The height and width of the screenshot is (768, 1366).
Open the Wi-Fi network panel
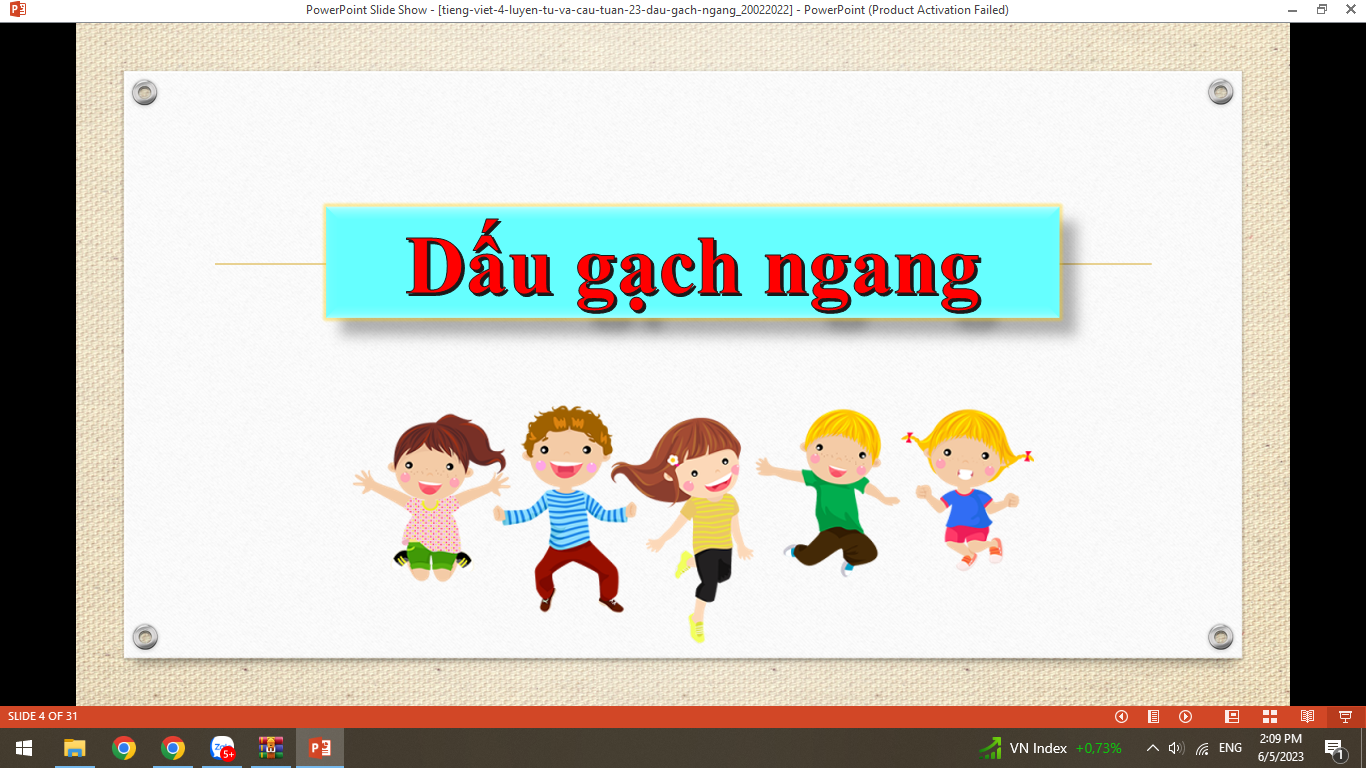[1202, 748]
